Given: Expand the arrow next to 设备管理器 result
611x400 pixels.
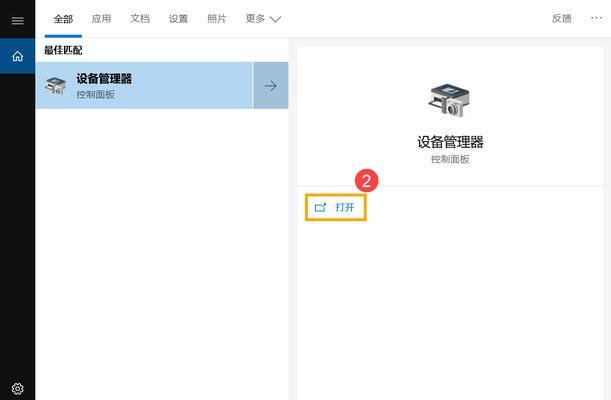Looking at the screenshot, I should pos(271,85).
